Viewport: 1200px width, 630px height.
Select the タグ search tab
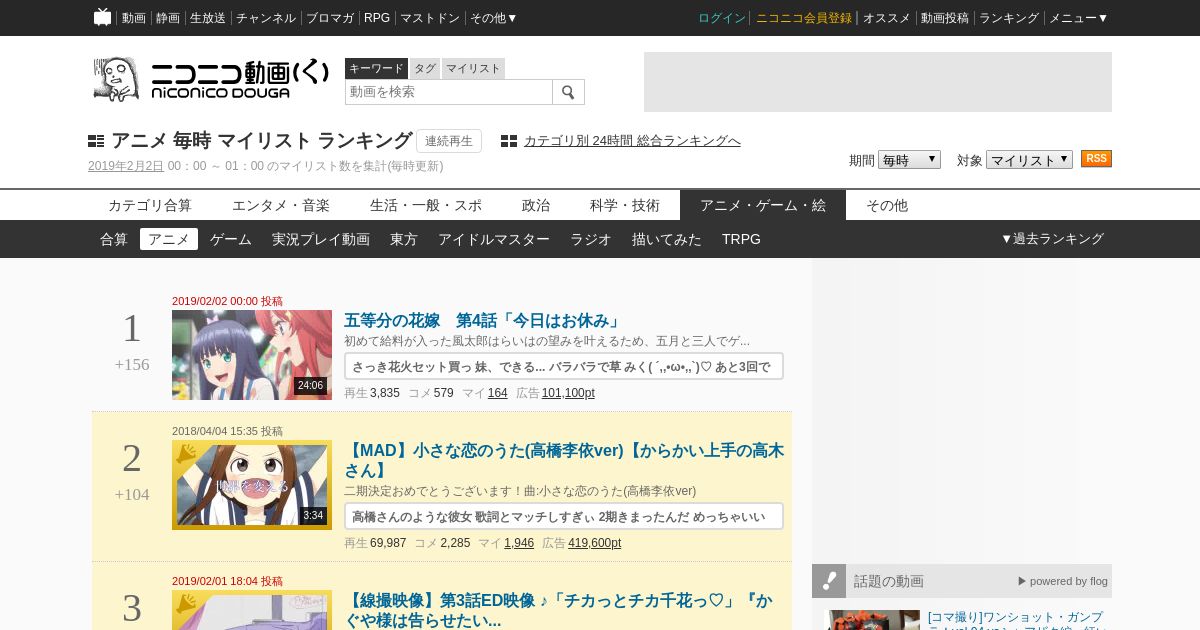pos(425,68)
